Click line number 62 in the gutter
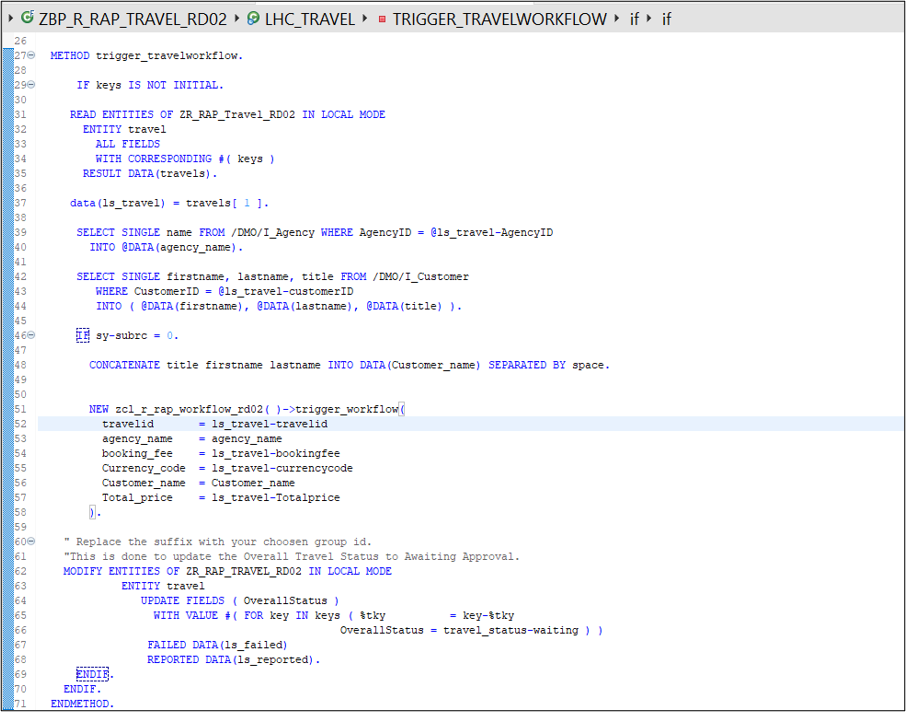Screen dimensions: 906x712 20,571
